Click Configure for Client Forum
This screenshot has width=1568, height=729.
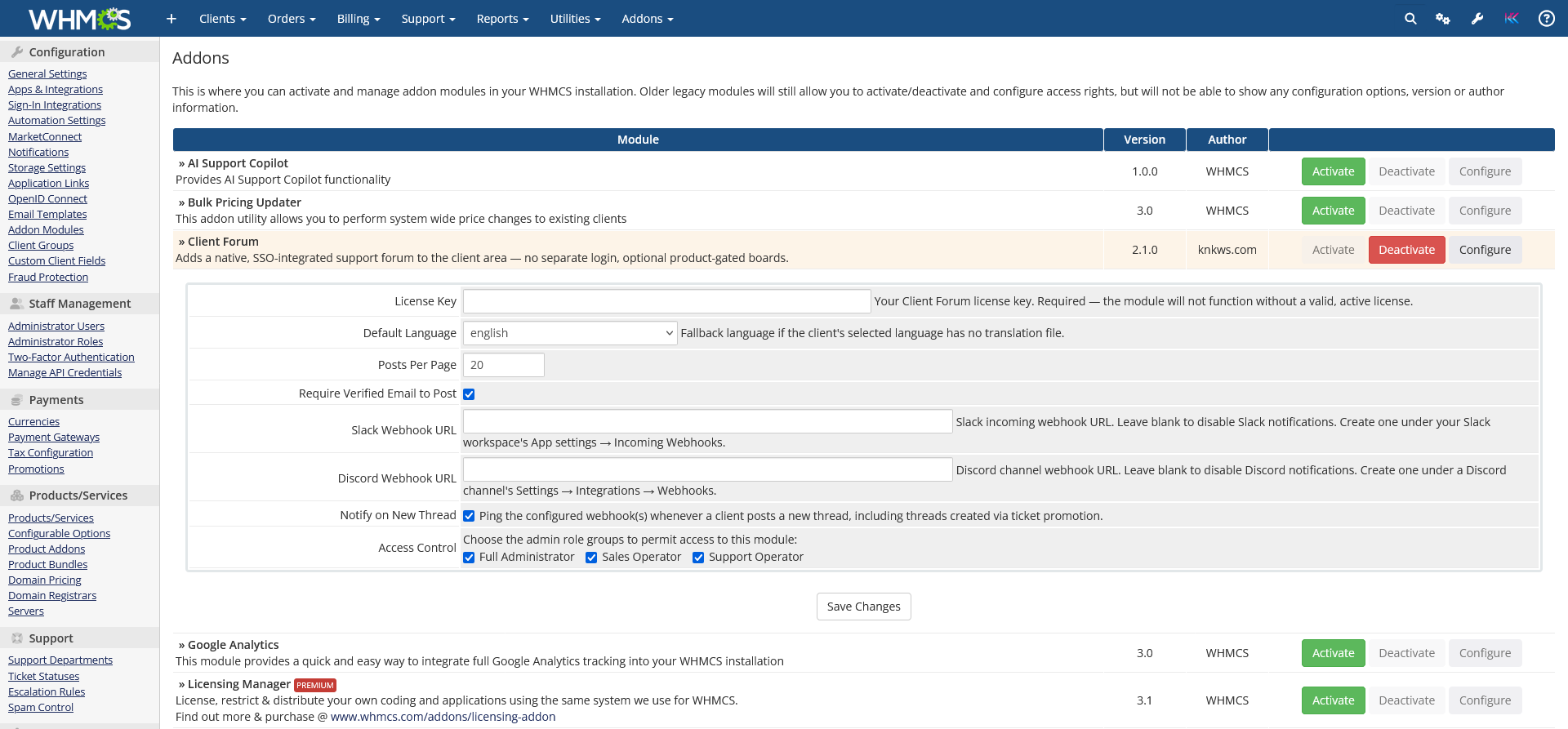pyautogui.click(x=1485, y=250)
